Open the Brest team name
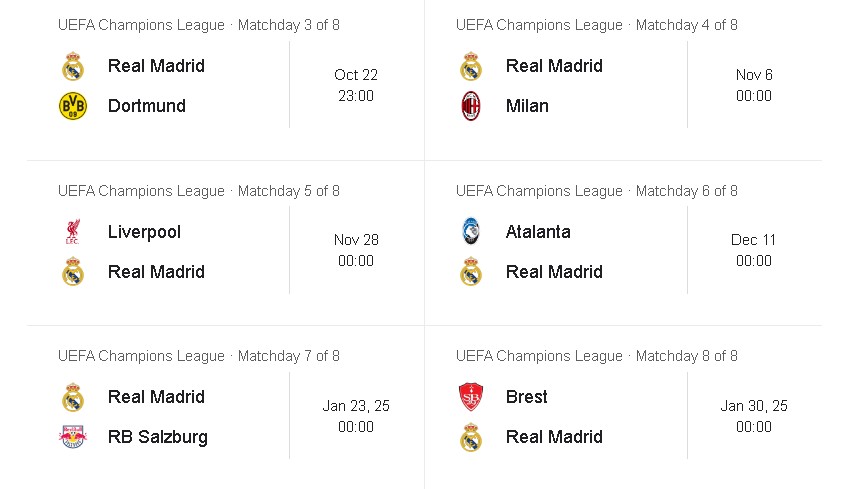The width and height of the screenshot is (848, 489). click(527, 397)
